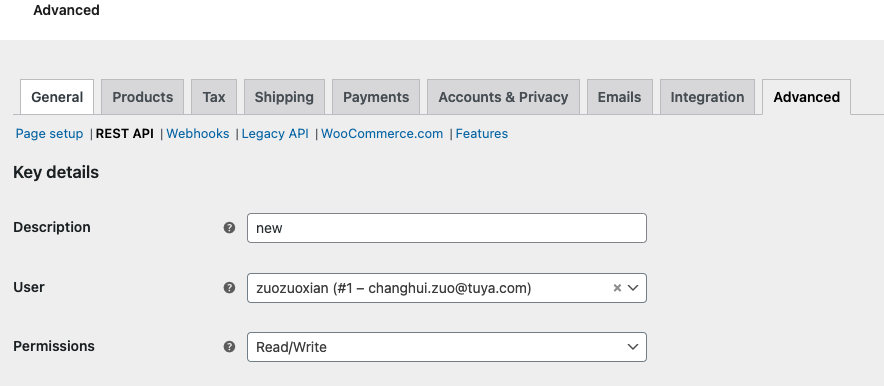This screenshot has height=386, width=884.
Task: Click the User field help icon
Action: click(229, 287)
